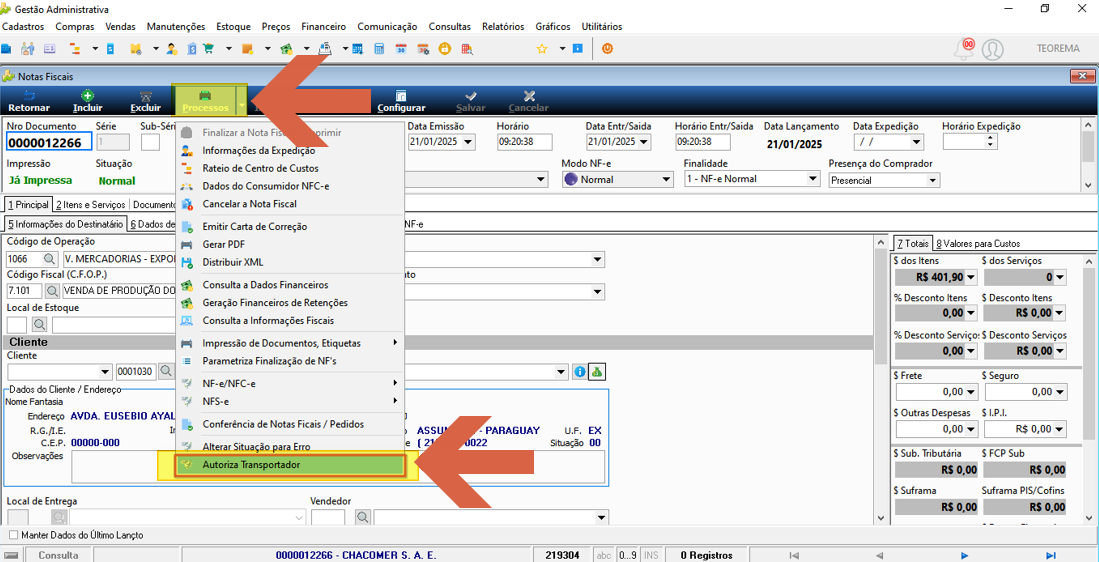Open the Autoriza Transportador menu entry
Image resolution: width=1099 pixels, height=562 pixels.
[x=290, y=465]
